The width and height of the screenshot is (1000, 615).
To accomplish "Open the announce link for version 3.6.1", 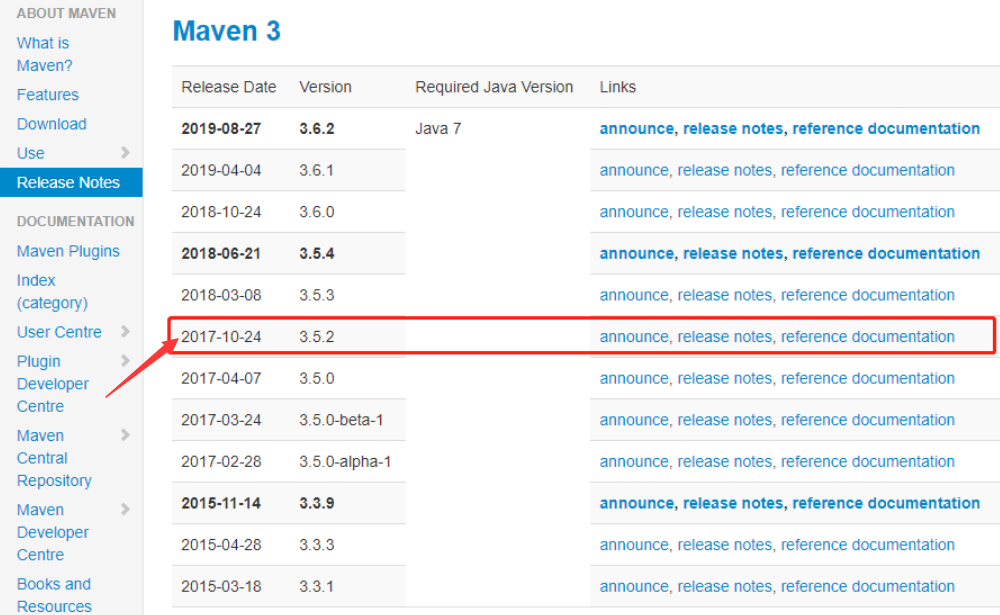I will (x=634, y=170).
